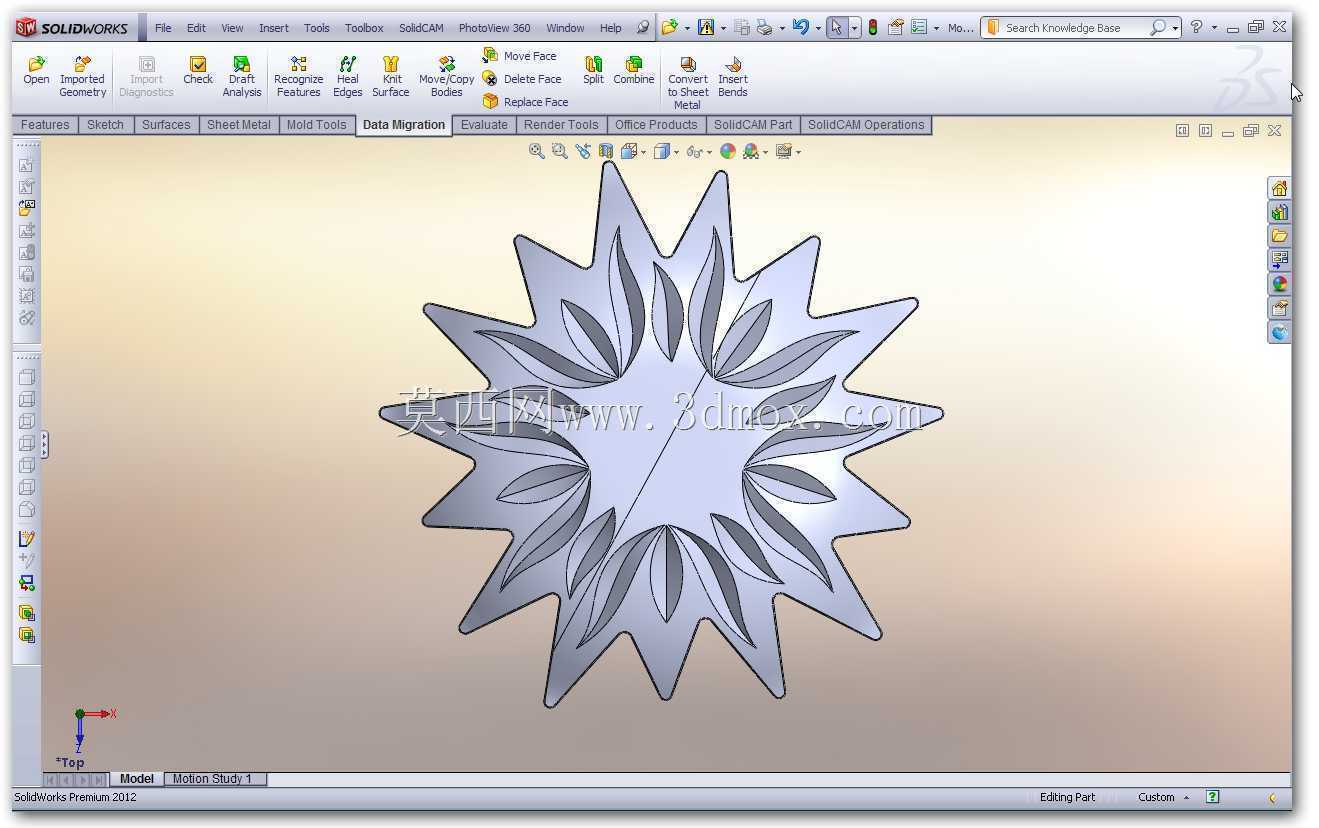1319x828 pixels.
Task: Open Draft Analysis
Action: click(242, 77)
